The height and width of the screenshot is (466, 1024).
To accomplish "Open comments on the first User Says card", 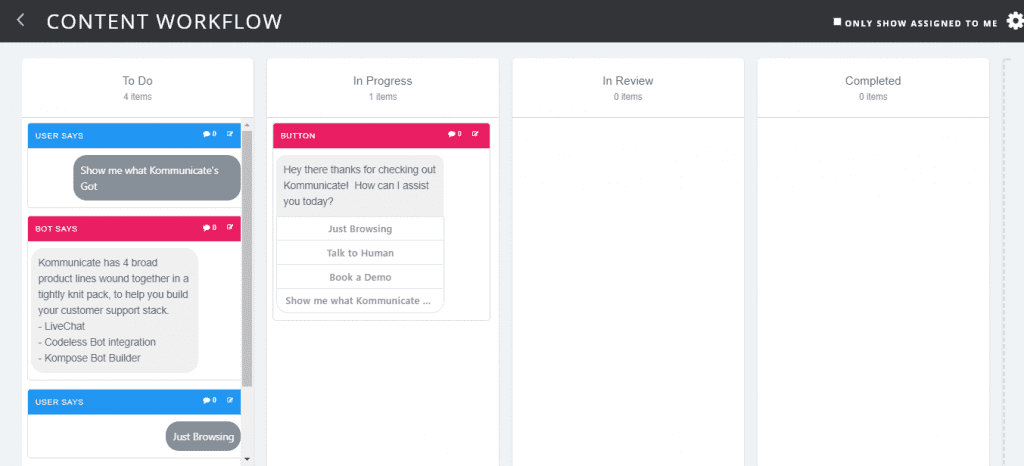I will tap(210, 134).
